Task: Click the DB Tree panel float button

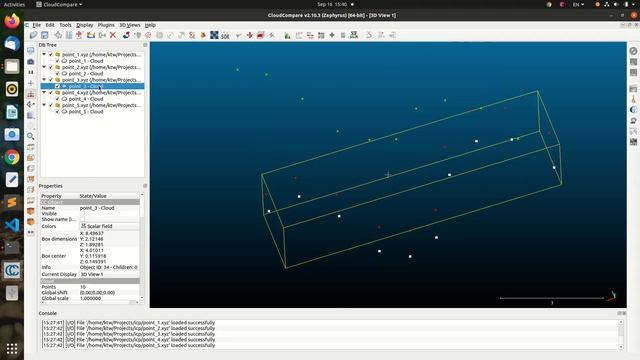Action: 145,45
